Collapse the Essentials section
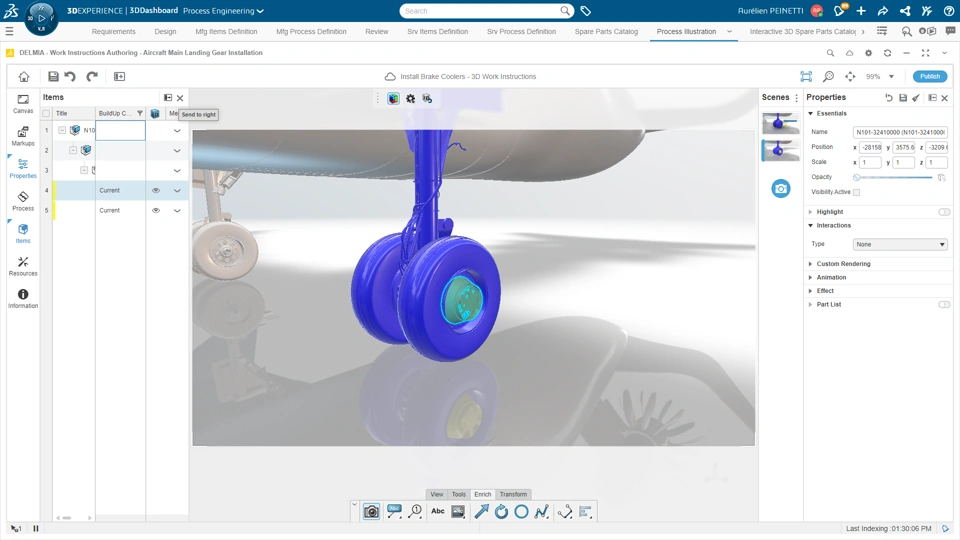 click(811, 113)
